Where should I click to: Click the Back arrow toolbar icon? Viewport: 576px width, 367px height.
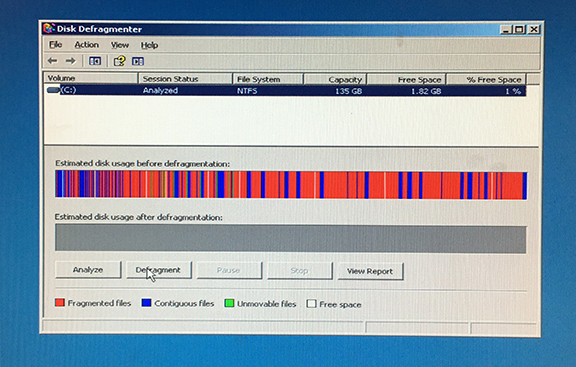tap(52, 61)
